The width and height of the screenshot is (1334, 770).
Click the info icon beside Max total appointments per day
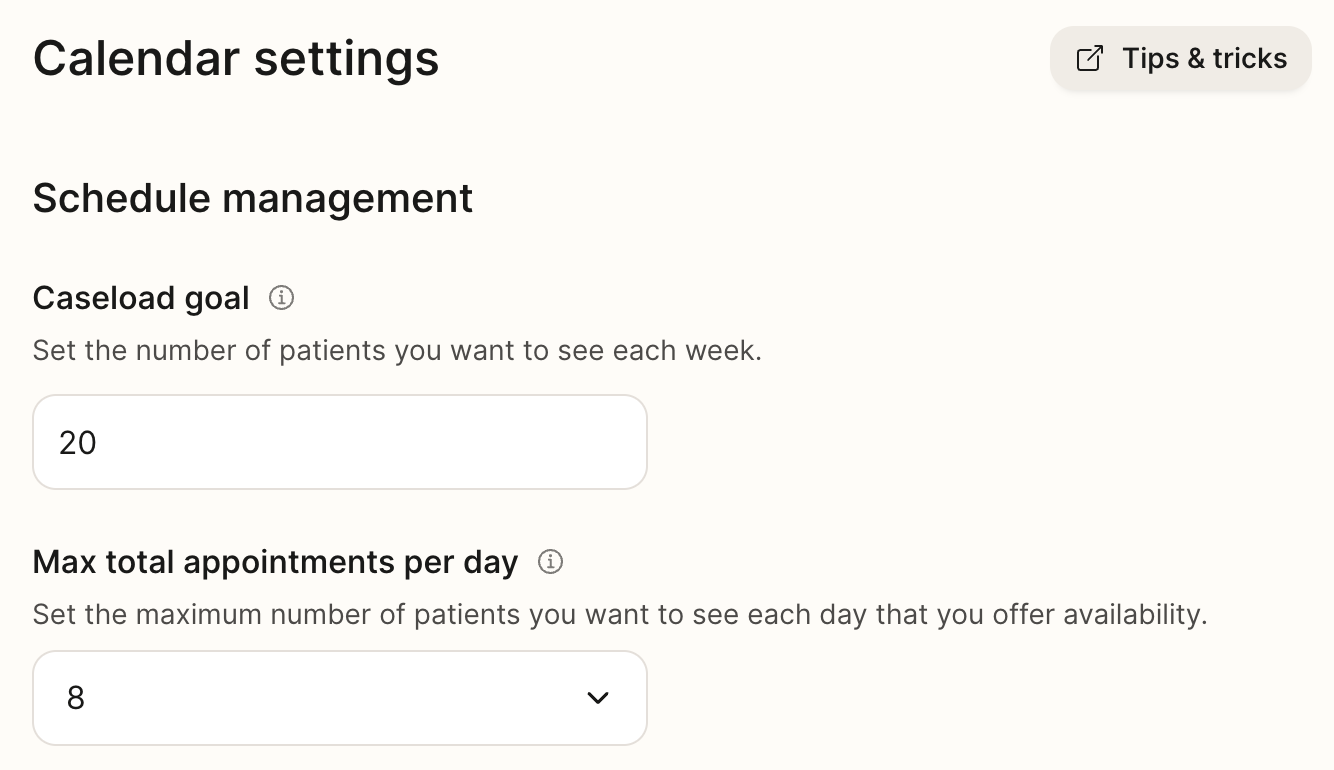coord(550,562)
